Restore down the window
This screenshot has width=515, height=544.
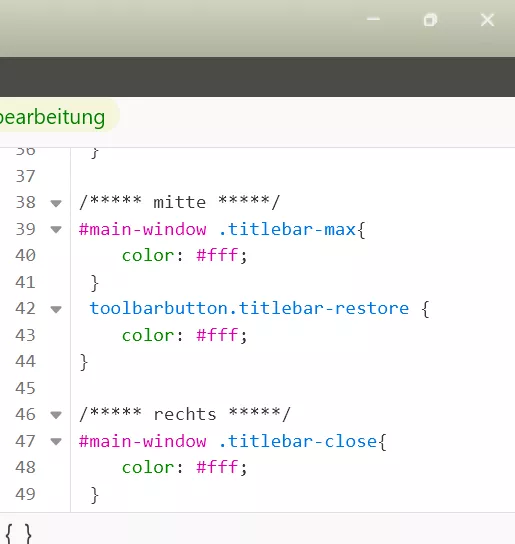pyautogui.click(x=430, y=20)
